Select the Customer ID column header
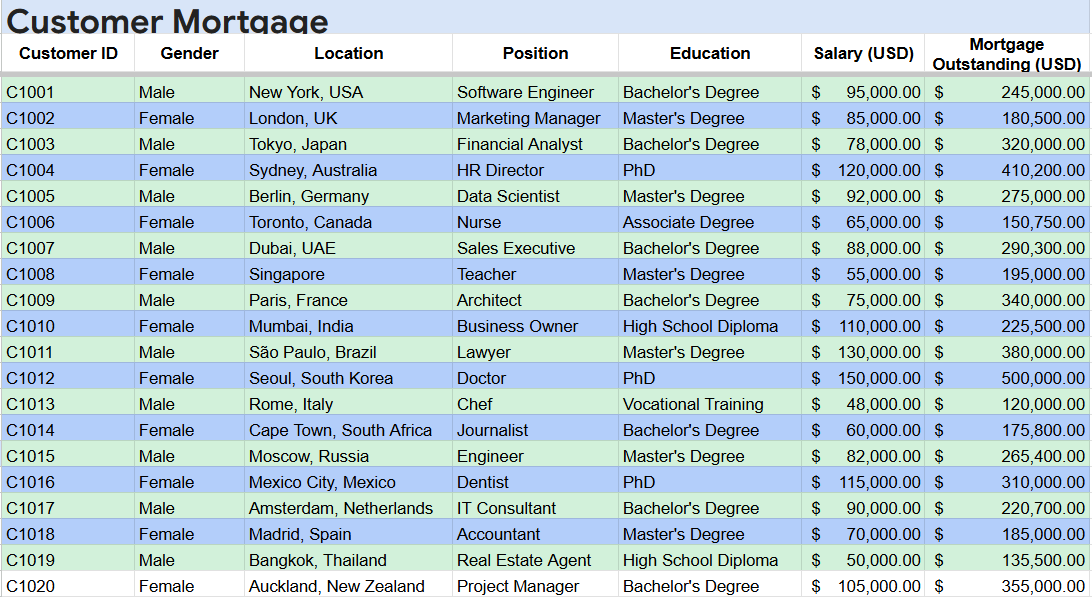Image resolution: width=1092 pixels, height=597 pixels. click(68, 53)
